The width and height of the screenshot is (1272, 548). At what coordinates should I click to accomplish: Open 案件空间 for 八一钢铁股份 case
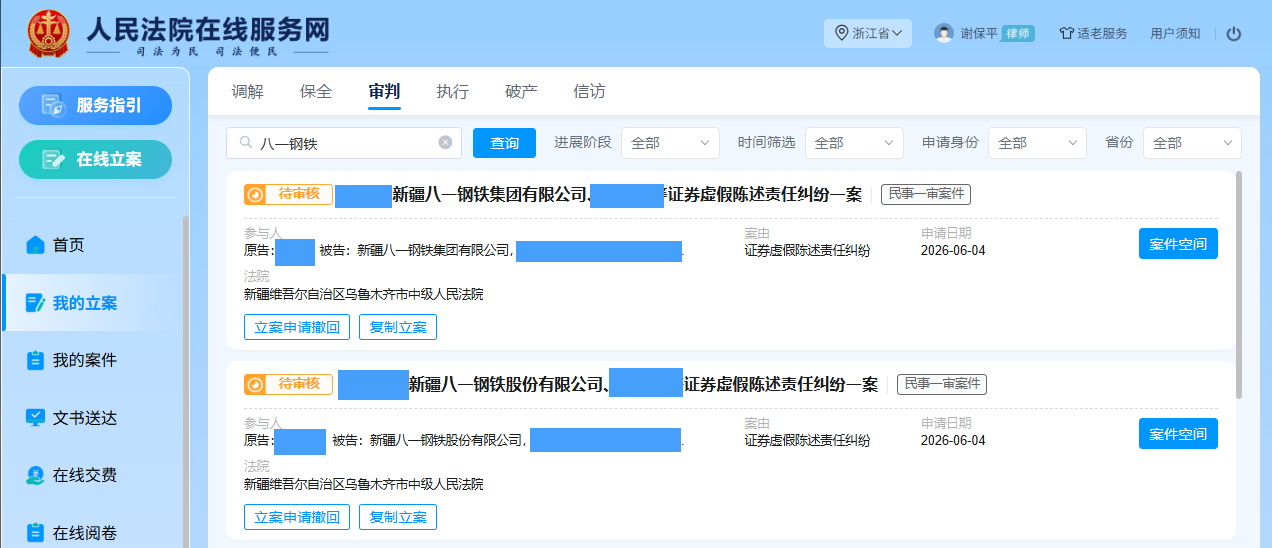1178,434
